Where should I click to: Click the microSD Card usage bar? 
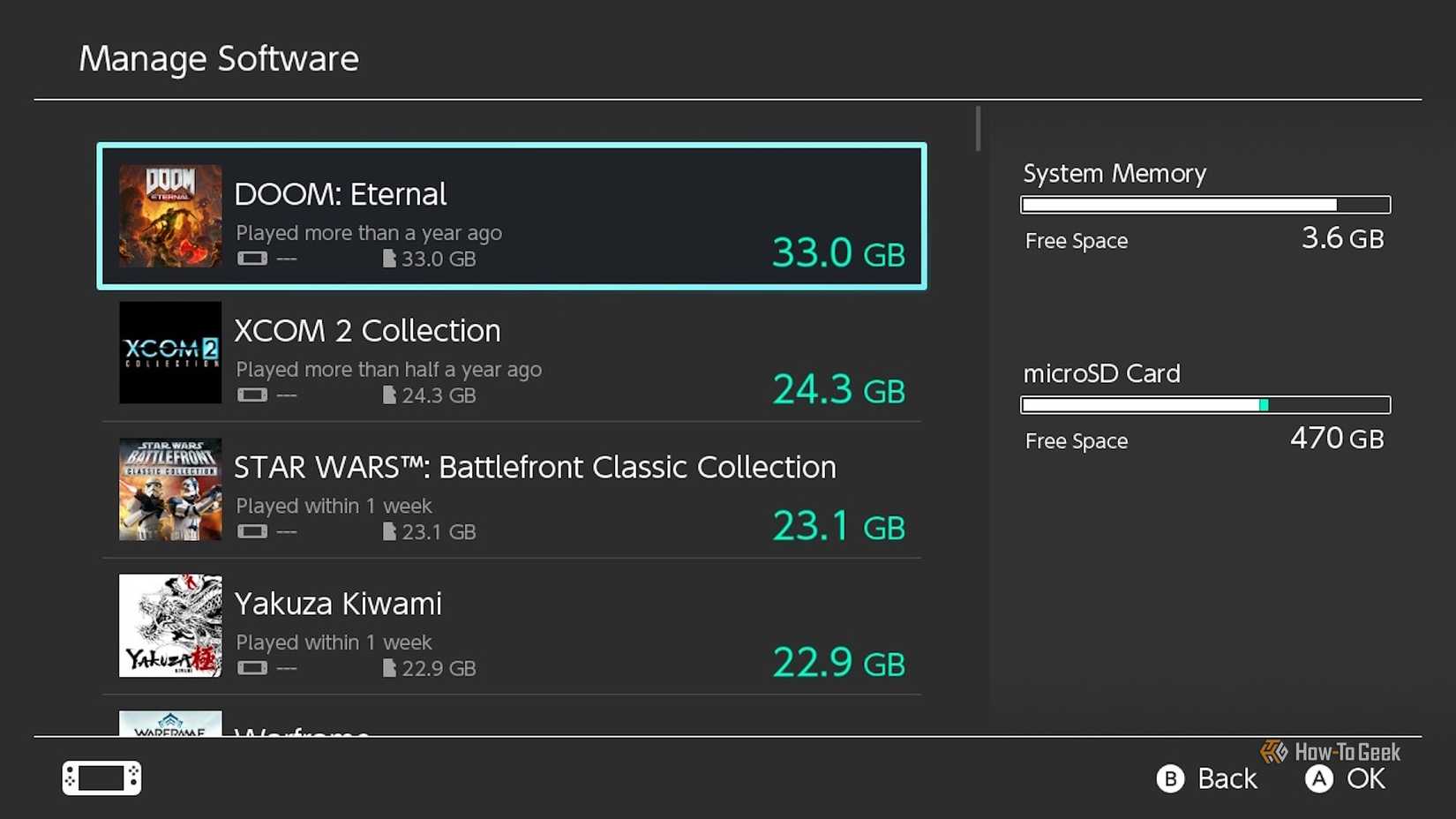click(1205, 405)
